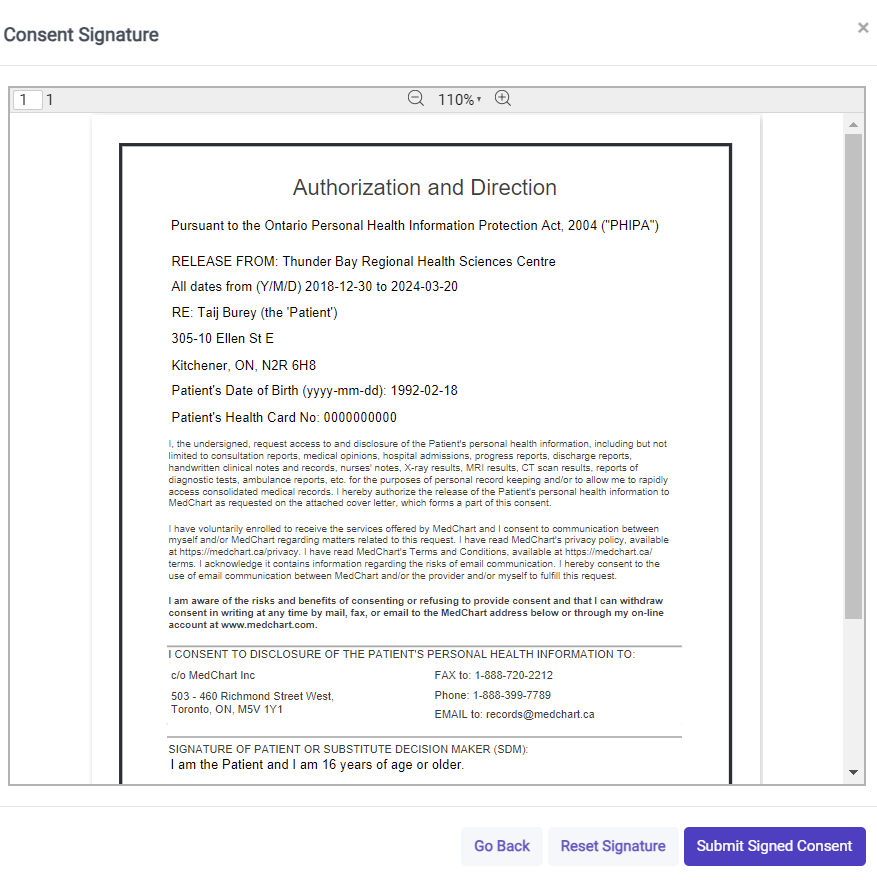The image size is (877, 880).
Task: Click the 'EMAIL to: records@medchart.ca' text
Action: tap(515, 714)
